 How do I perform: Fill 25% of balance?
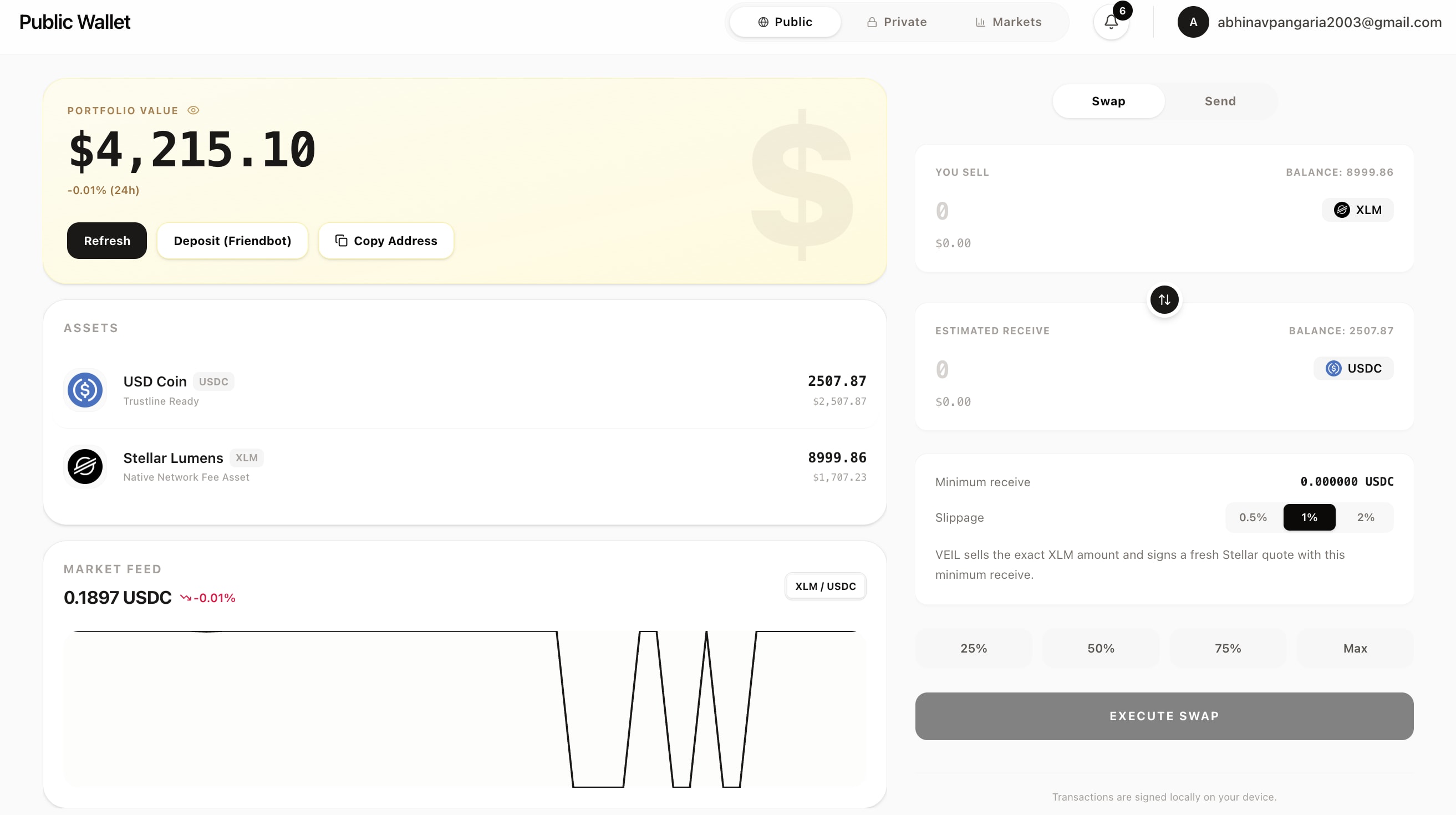point(973,648)
